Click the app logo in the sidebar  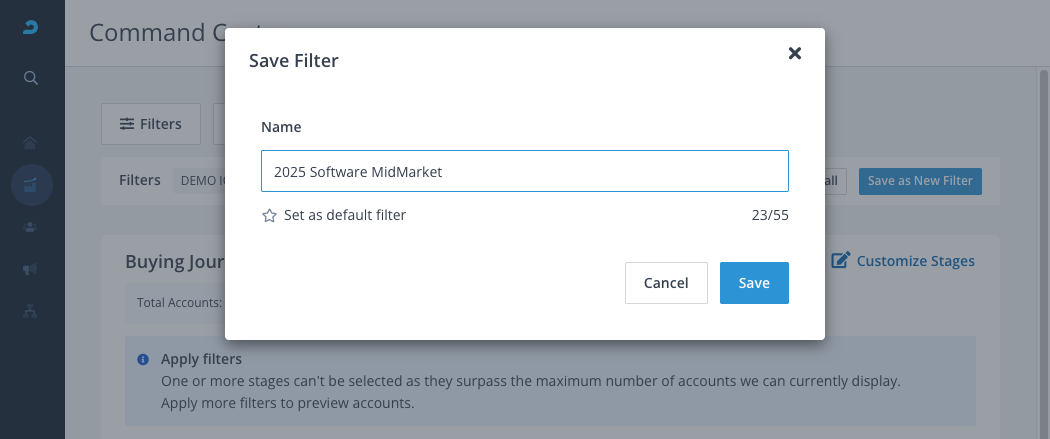click(31, 27)
